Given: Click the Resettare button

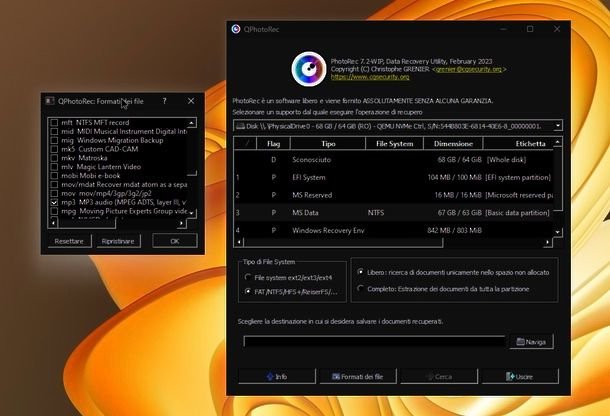Looking at the screenshot, I should [x=69, y=241].
